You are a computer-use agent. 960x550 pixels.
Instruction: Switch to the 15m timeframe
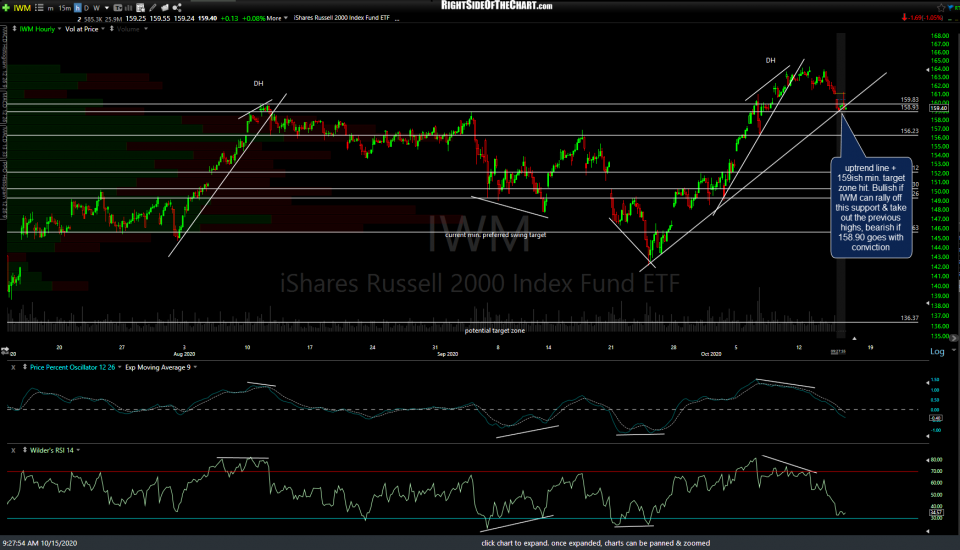(x=65, y=8)
